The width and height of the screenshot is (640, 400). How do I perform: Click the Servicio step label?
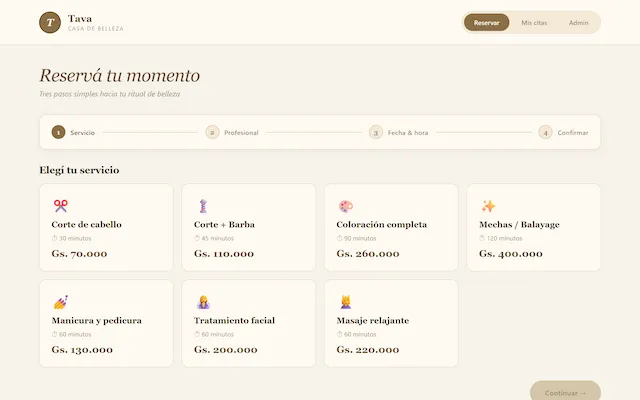tap(82, 133)
